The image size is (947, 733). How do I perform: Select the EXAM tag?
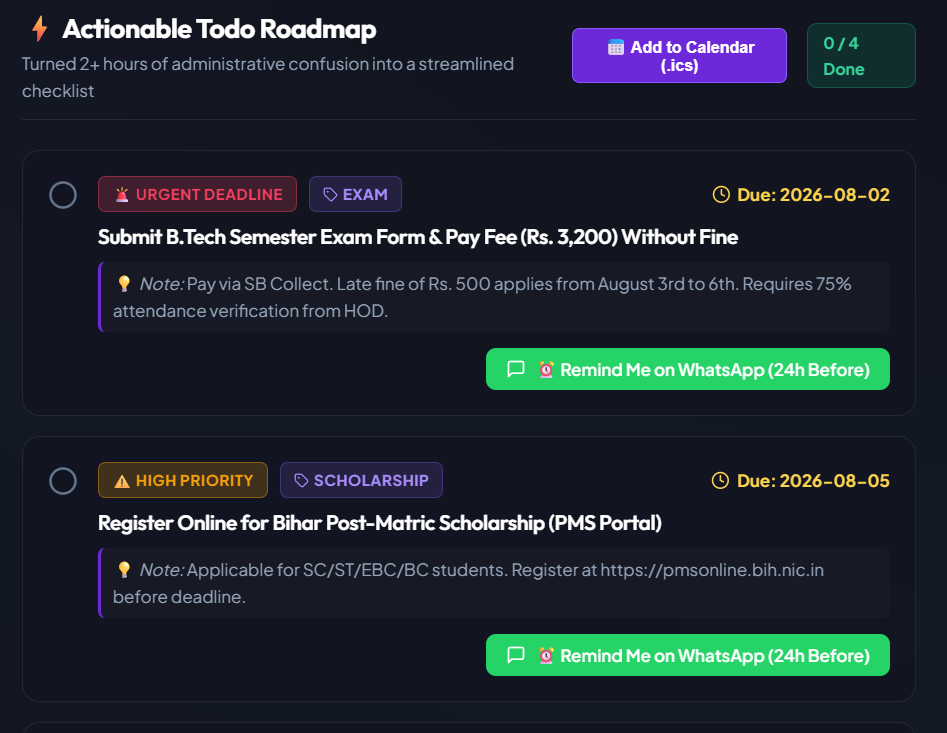coord(355,194)
